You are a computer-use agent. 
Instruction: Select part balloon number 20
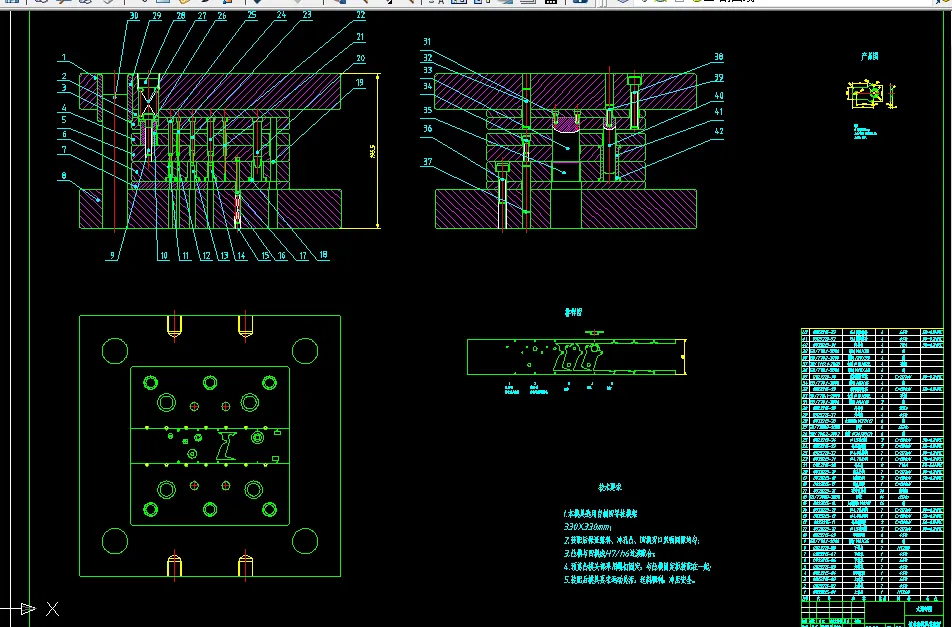pyautogui.click(x=361, y=58)
